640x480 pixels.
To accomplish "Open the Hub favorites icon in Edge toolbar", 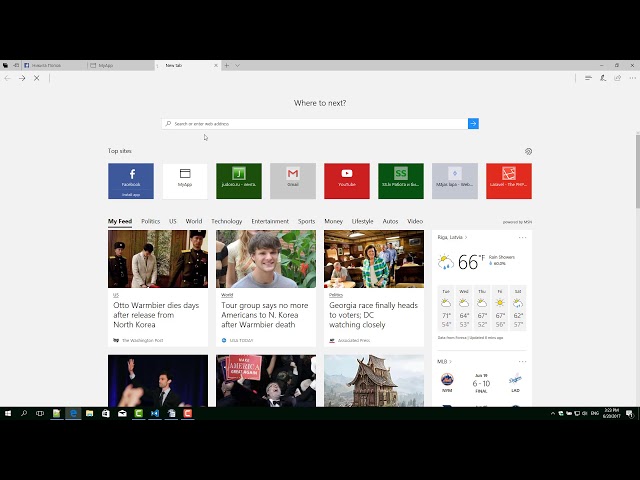I will [588, 78].
